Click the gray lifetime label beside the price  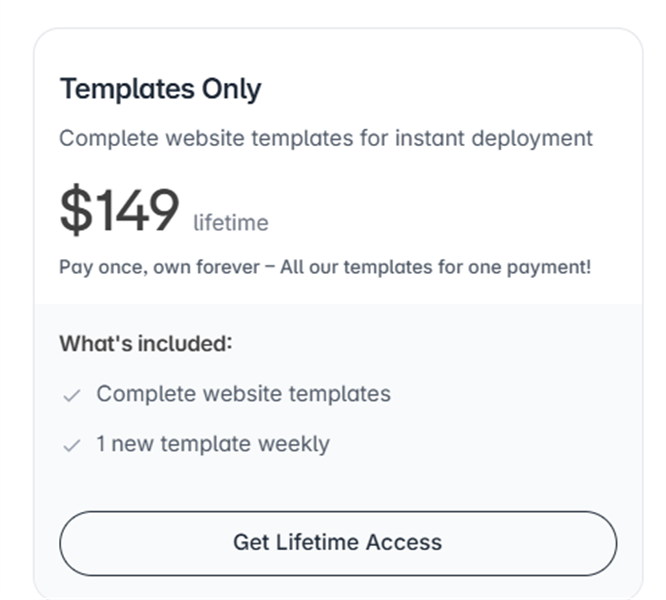230,222
